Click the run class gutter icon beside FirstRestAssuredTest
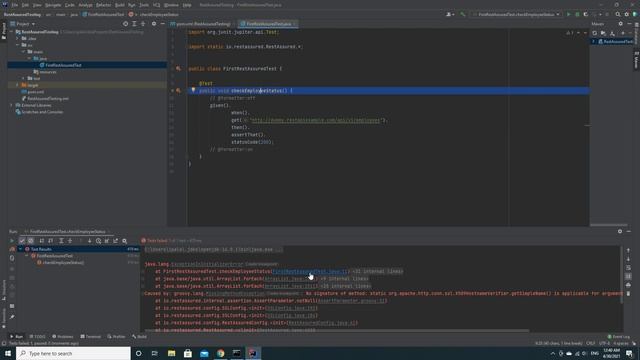 [x=178, y=69]
